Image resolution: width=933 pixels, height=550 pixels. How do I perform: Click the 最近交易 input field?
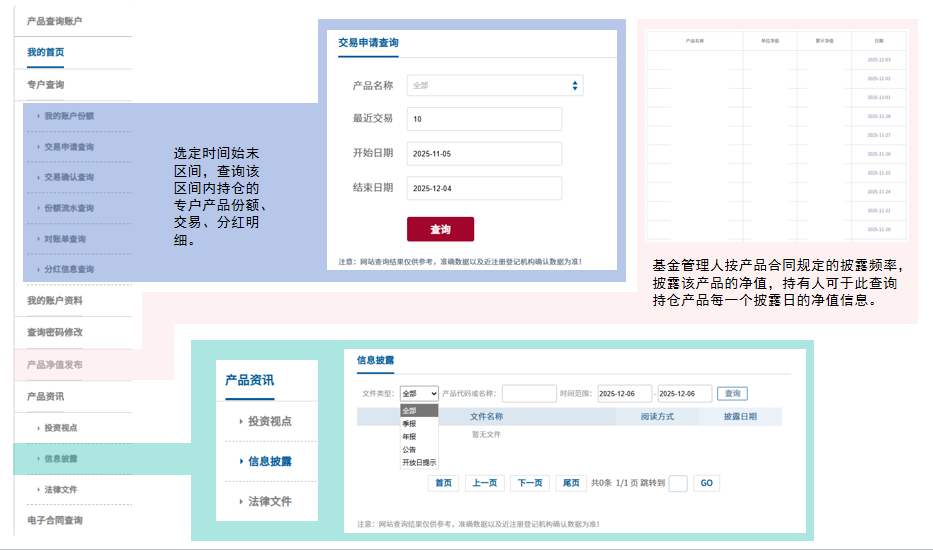(x=484, y=119)
